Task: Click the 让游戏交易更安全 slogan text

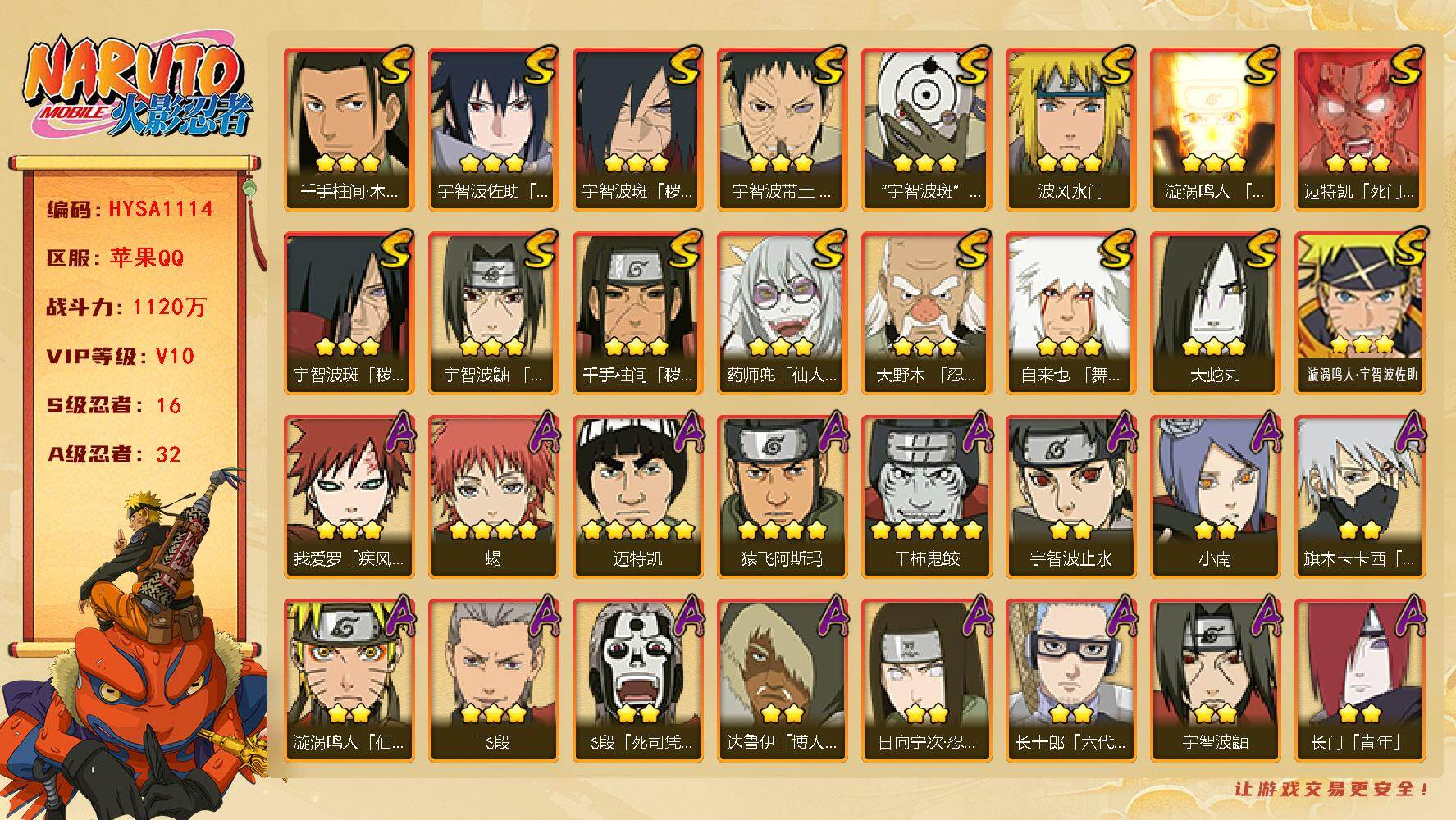Action: [x=1332, y=790]
